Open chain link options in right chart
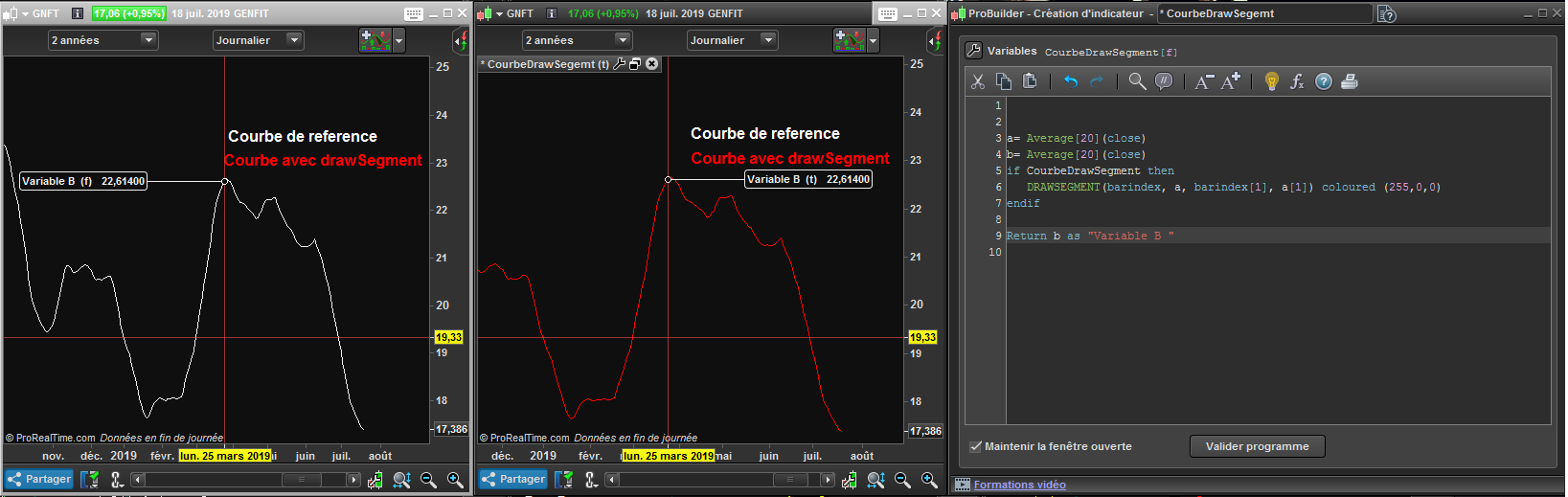 [591, 480]
